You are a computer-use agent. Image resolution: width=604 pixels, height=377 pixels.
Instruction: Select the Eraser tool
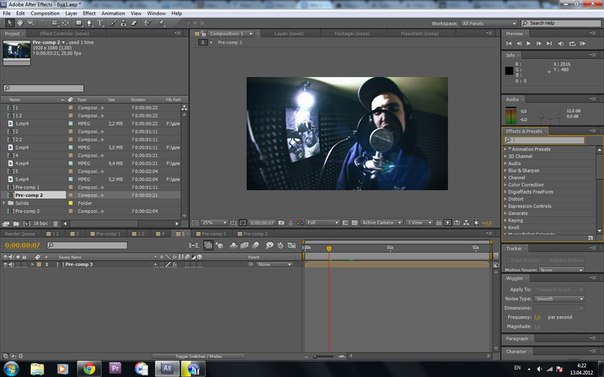point(134,23)
